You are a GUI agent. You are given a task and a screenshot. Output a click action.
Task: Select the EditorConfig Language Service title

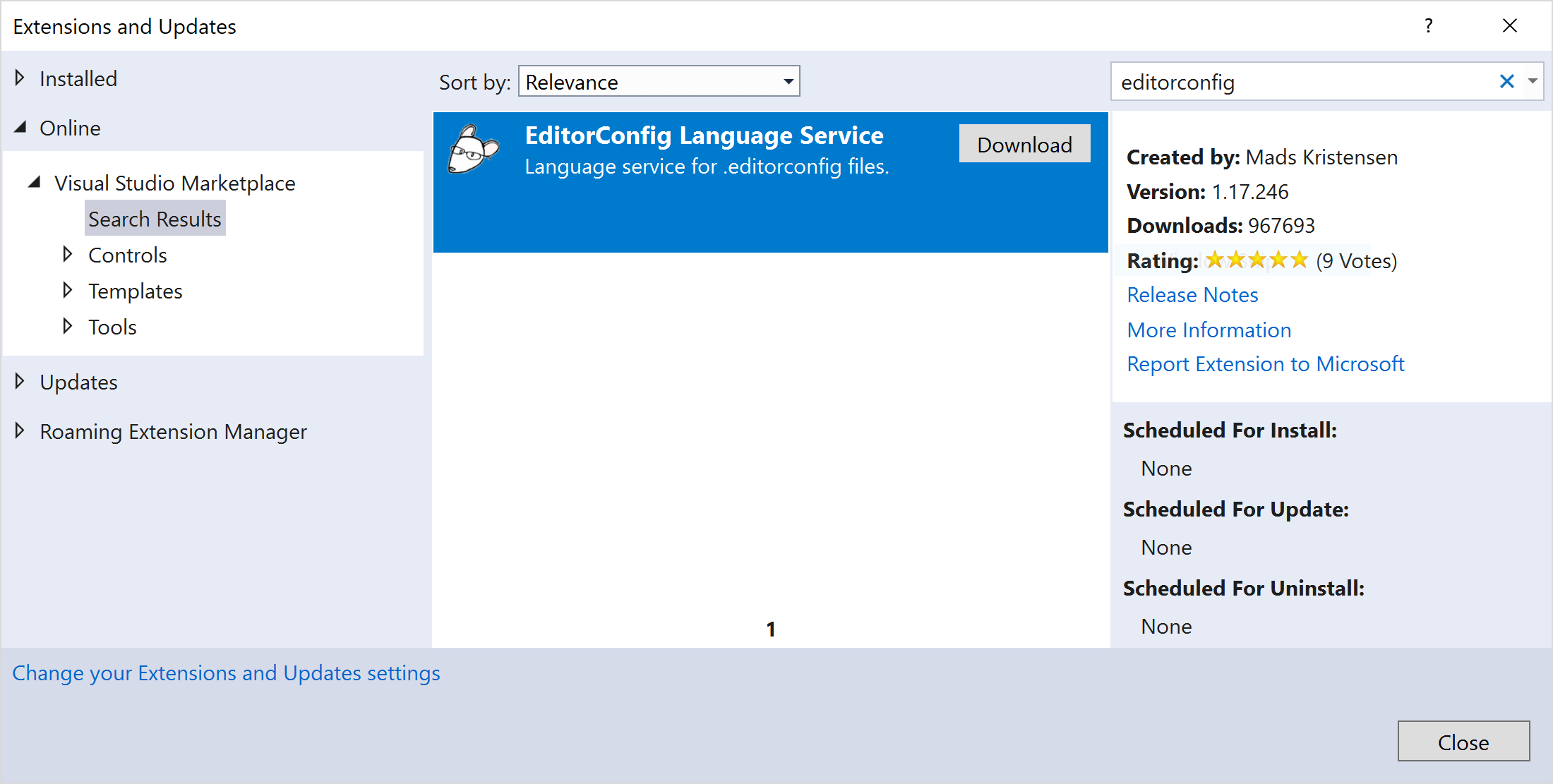point(704,135)
